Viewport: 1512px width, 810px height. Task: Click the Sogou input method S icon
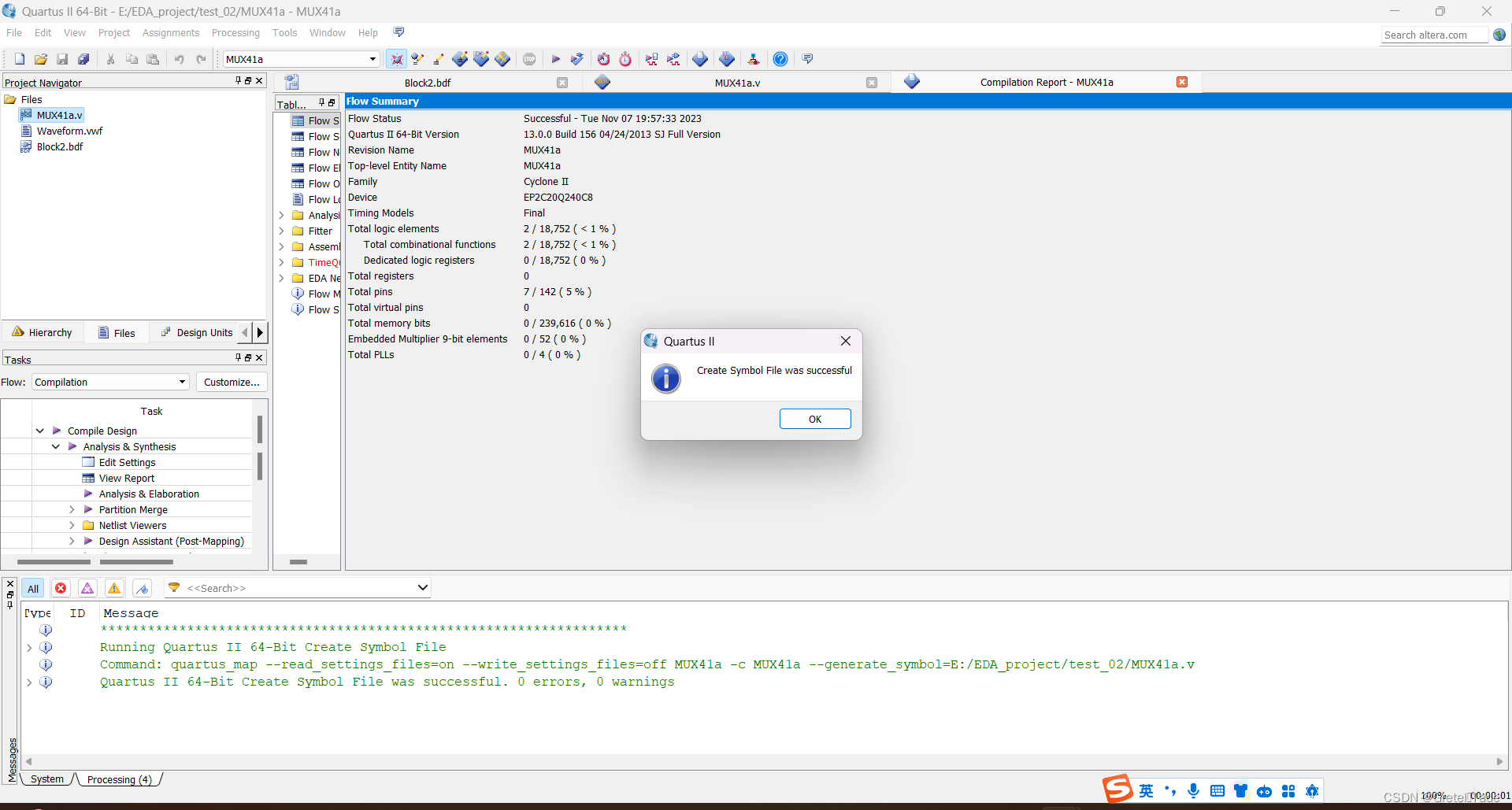coord(1117,788)
